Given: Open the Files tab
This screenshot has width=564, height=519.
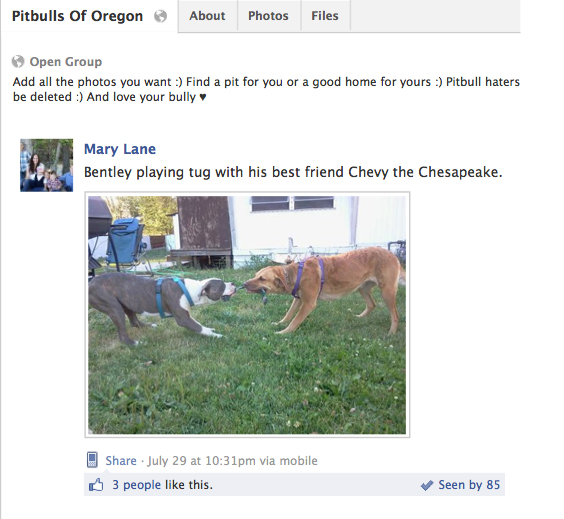Looking at the screenshot, I should 325,16.
